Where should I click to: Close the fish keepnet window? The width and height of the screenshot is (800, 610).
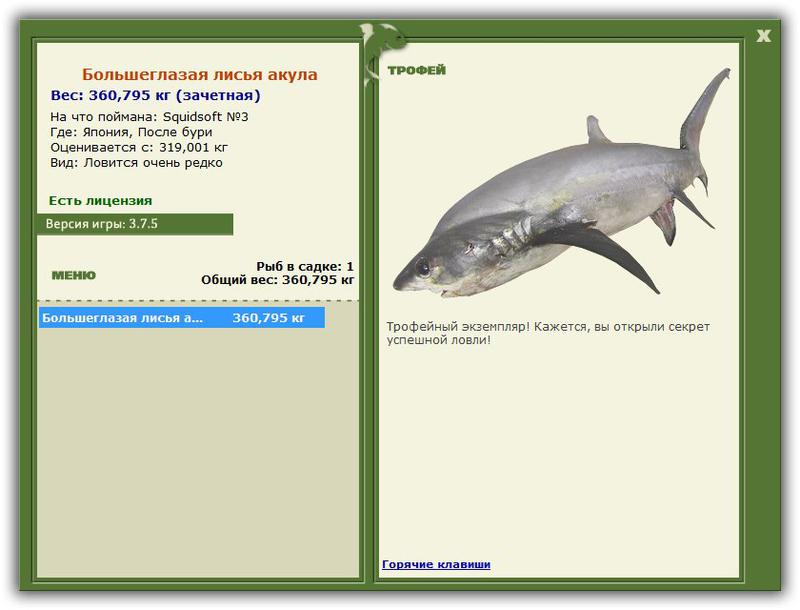pyautogui.click(x=763, y=36)
